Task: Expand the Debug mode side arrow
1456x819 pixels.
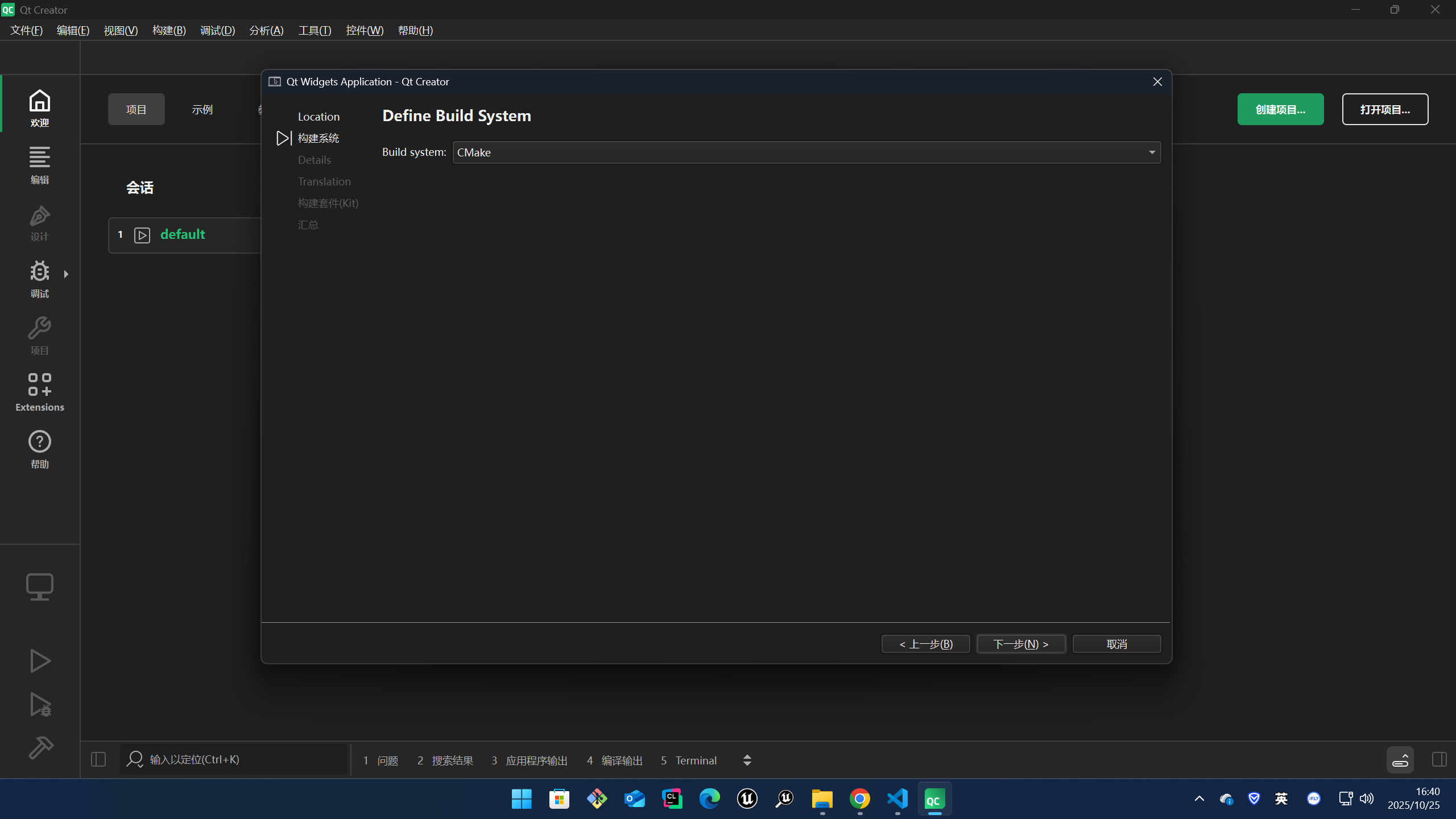Action: [67, 274]
